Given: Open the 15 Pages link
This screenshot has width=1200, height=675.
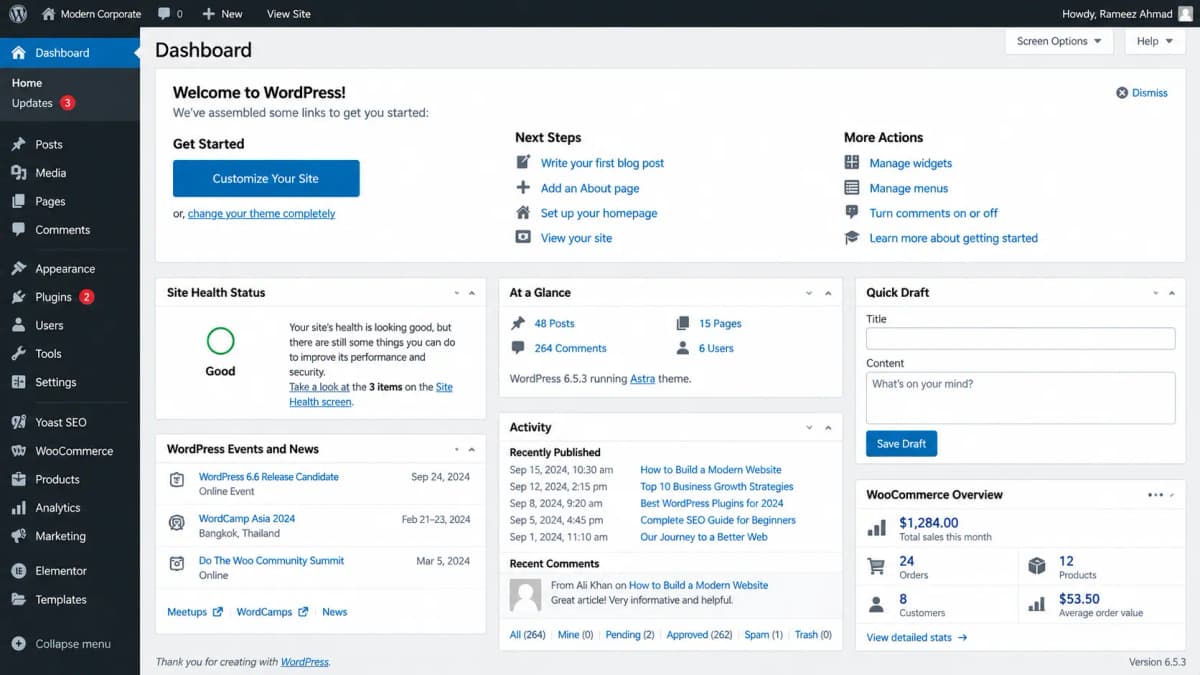Looking at the screenshot, I should (720, 323).
